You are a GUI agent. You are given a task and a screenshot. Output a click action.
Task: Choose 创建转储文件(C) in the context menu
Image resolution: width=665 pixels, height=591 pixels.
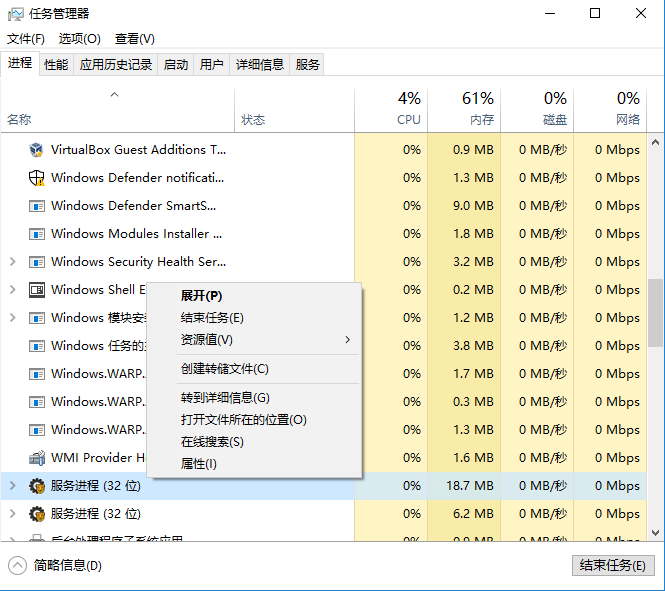click(x=254, y=368)
